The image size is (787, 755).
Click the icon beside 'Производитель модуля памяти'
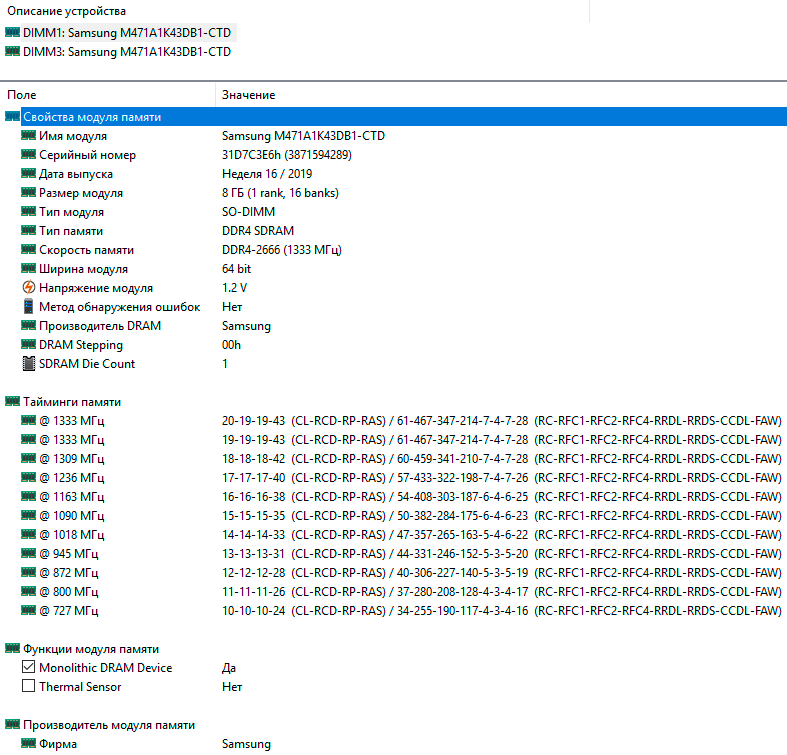[x=13, y=724]
